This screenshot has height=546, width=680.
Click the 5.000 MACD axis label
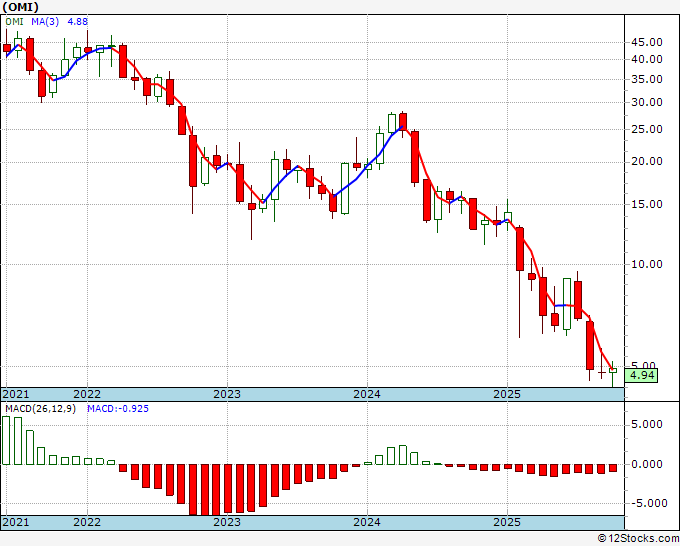pos(647,424)
